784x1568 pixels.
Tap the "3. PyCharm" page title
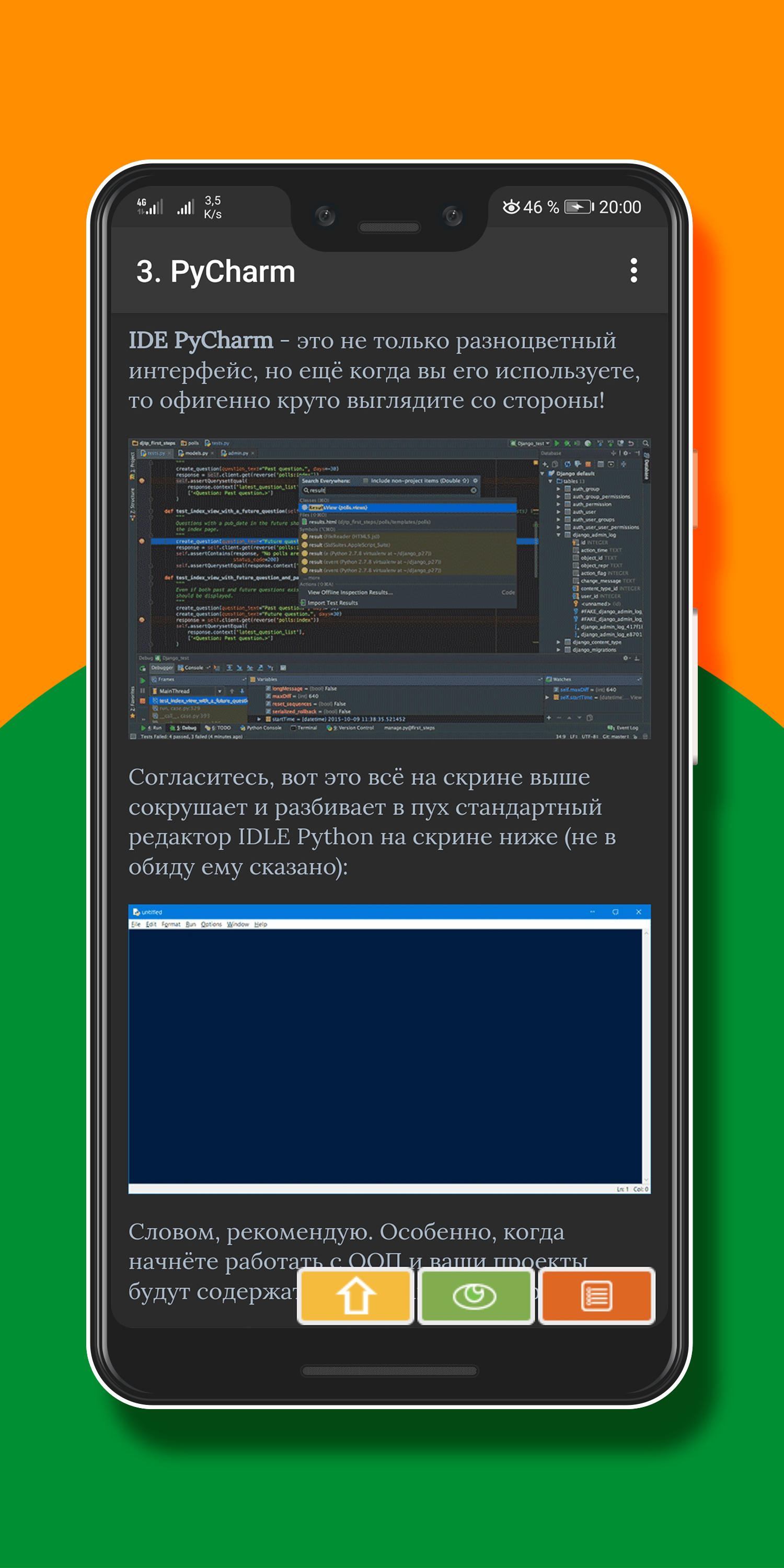tap(215, 271)
